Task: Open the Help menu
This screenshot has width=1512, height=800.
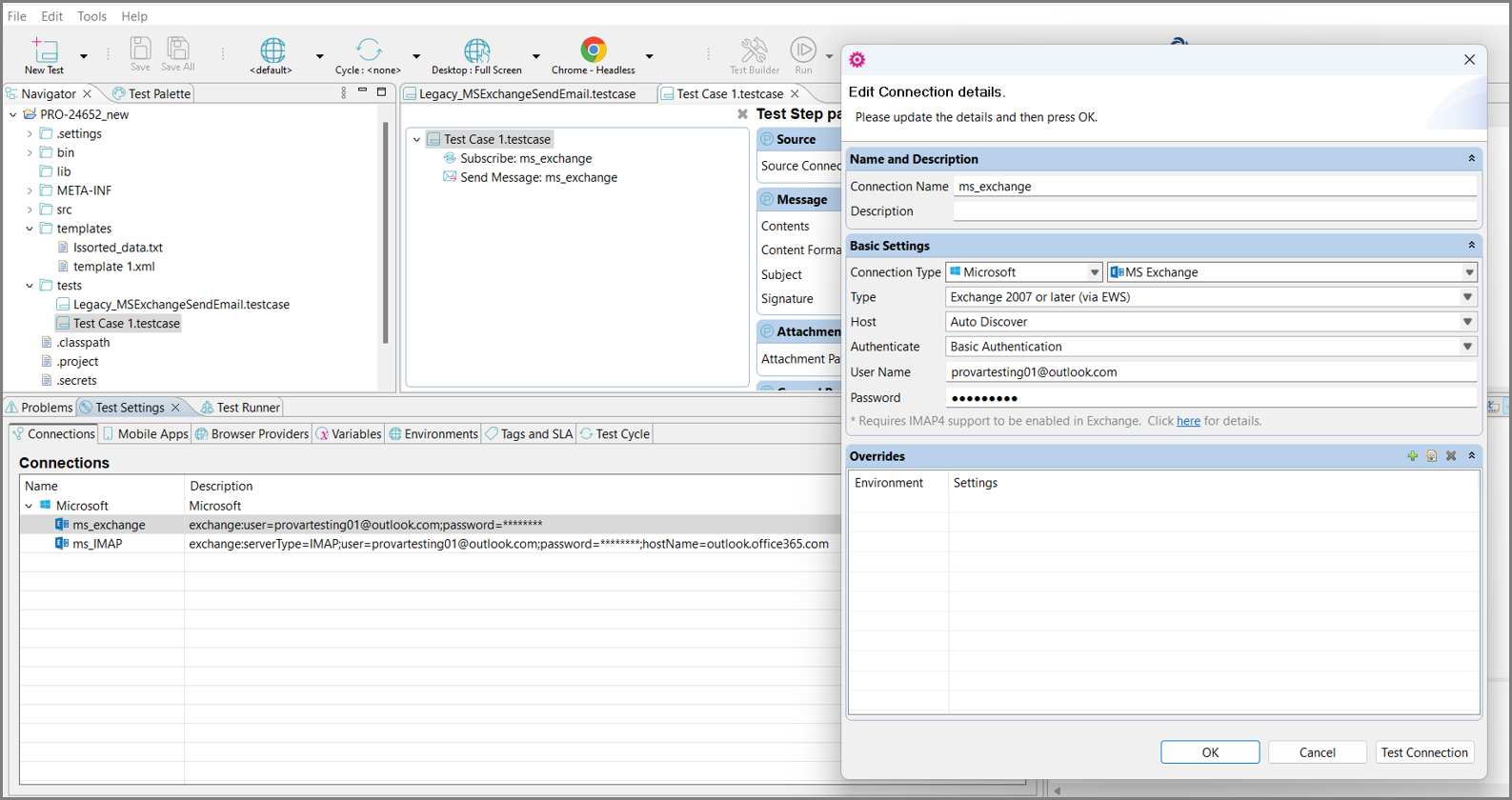Action: [x=134, y=16]
